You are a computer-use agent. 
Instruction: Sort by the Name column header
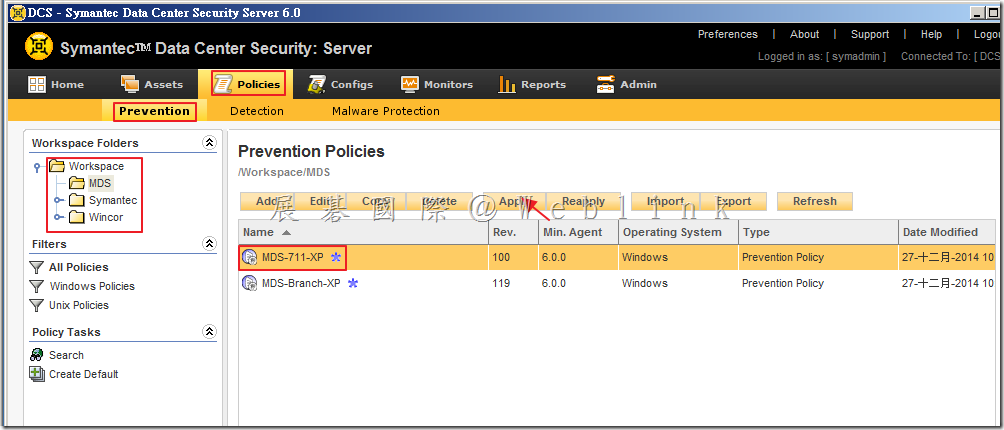point(363,232)
